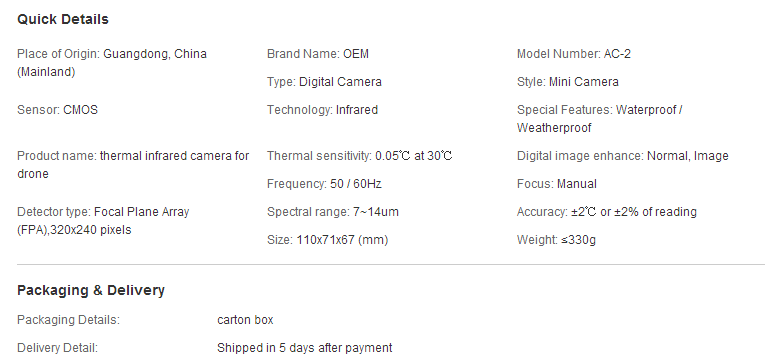Click the Thermal sensitivity value
Viewport: 765px width, 363px height.
[x=414, y=156]
